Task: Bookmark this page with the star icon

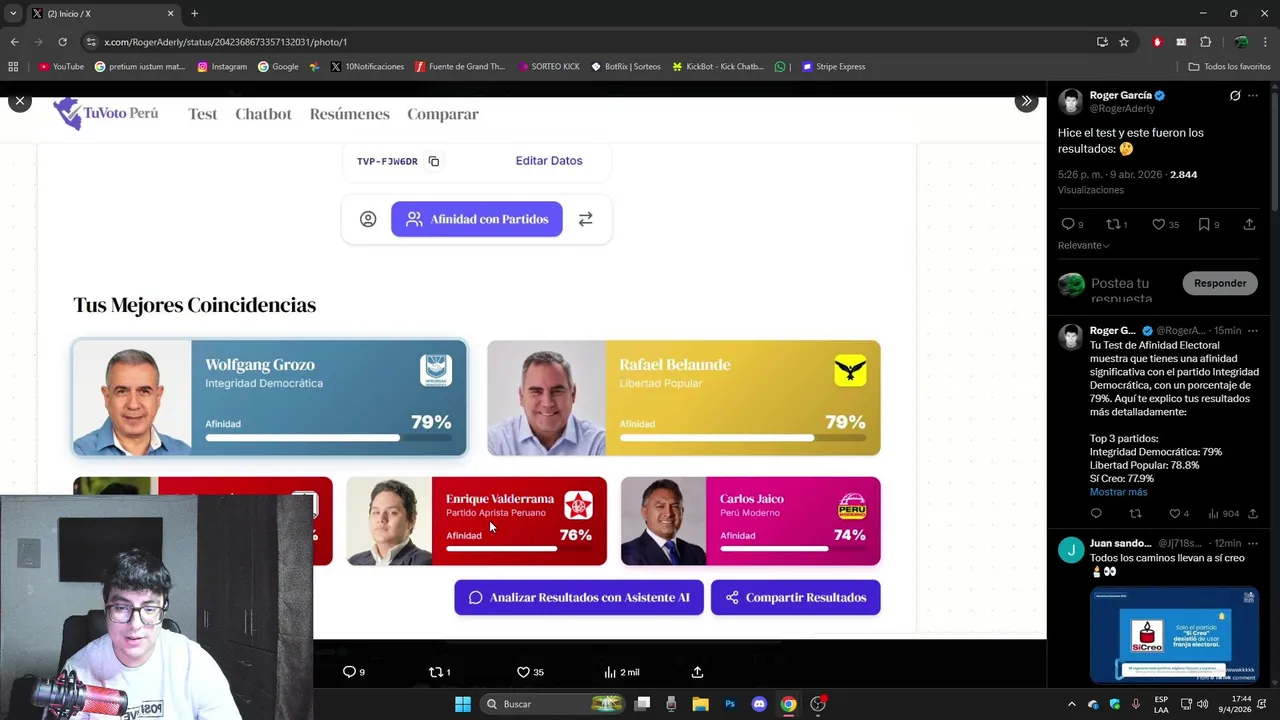Action: coord(1124,42)
